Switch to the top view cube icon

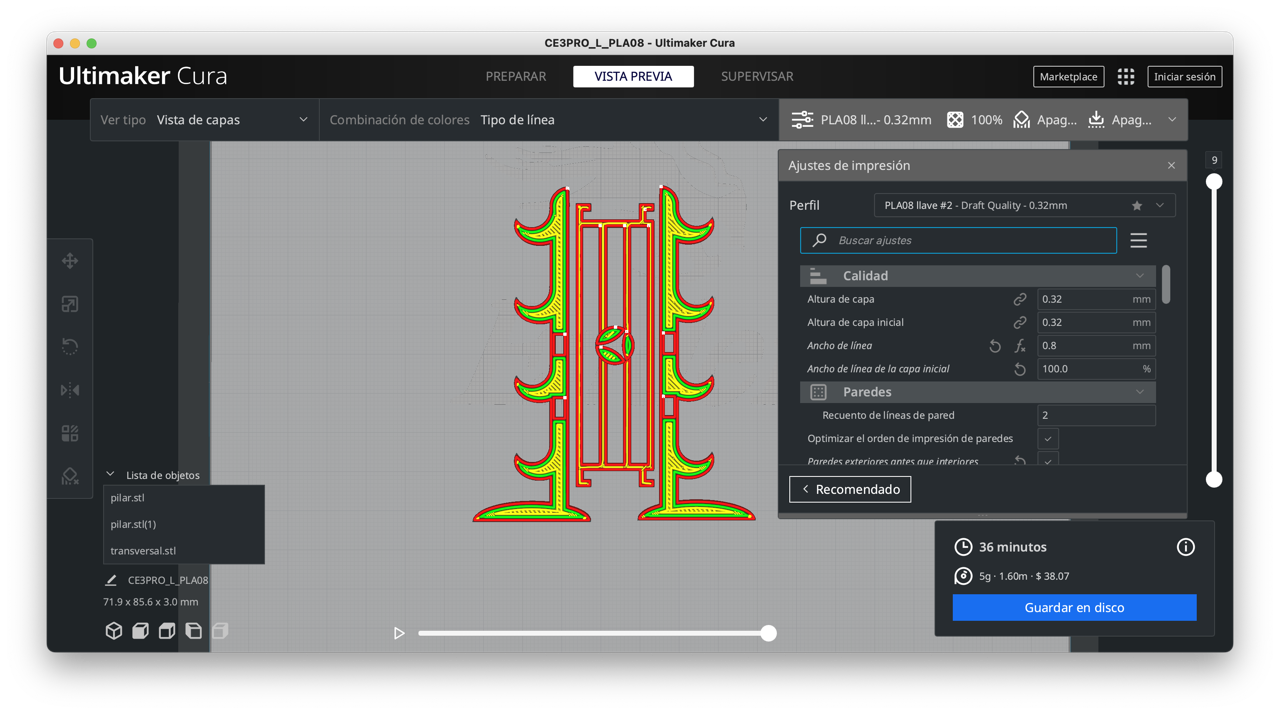(x=167, y=631)
